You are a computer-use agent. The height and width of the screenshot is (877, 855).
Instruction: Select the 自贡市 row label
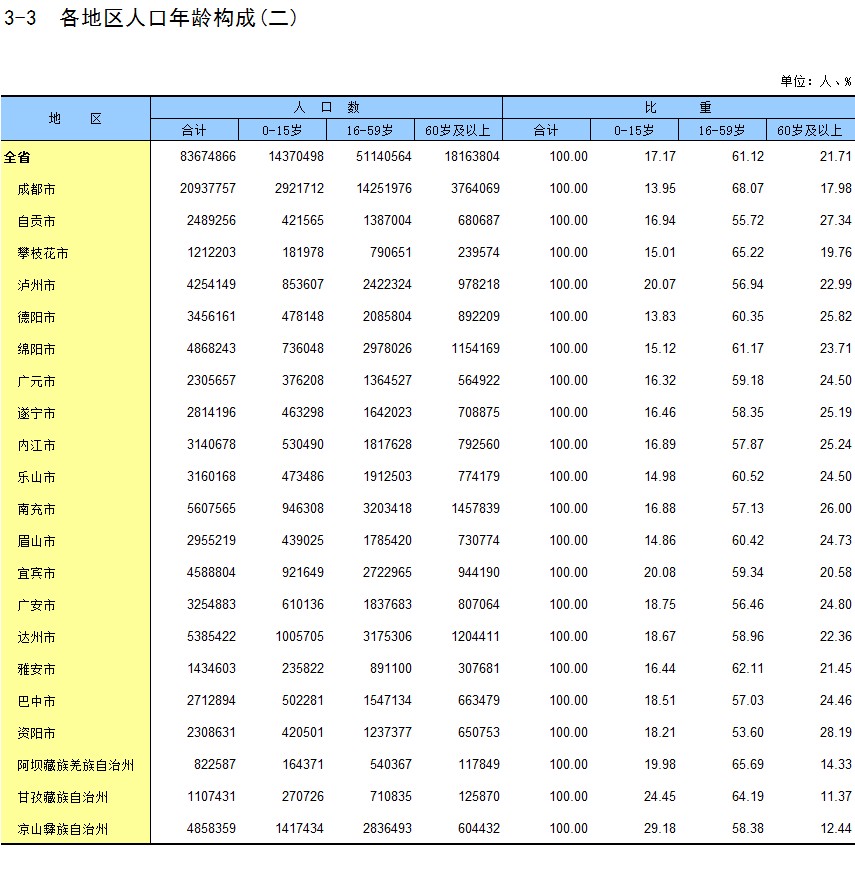pyautogui.click(x=36, y=221)
